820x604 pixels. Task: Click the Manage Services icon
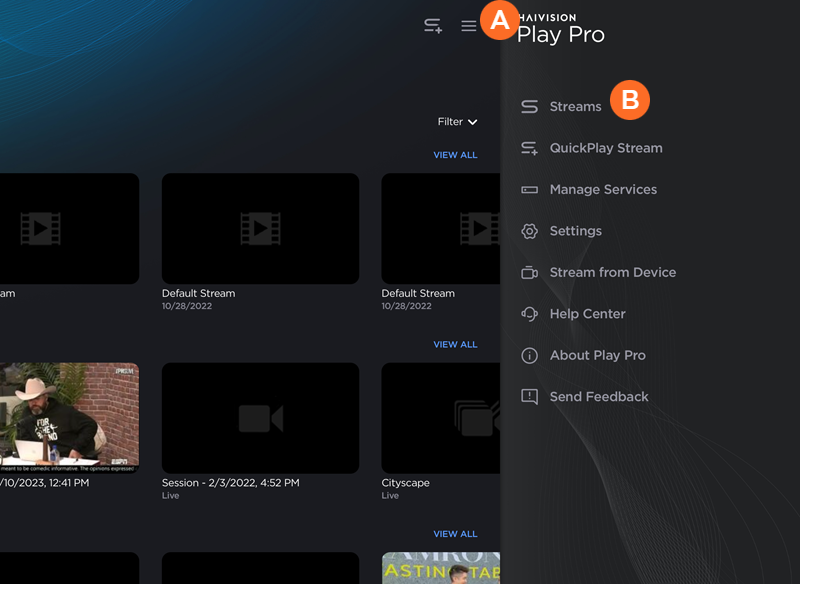click(x=530, y=190)
